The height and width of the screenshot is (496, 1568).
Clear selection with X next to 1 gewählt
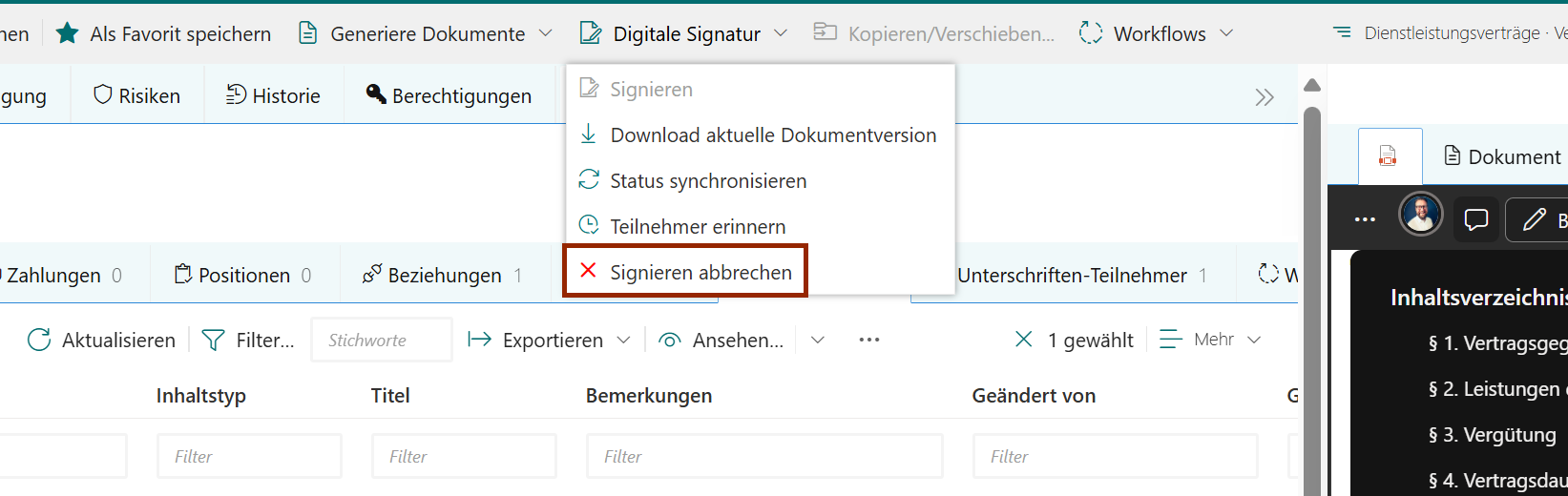coord(1023,340)
